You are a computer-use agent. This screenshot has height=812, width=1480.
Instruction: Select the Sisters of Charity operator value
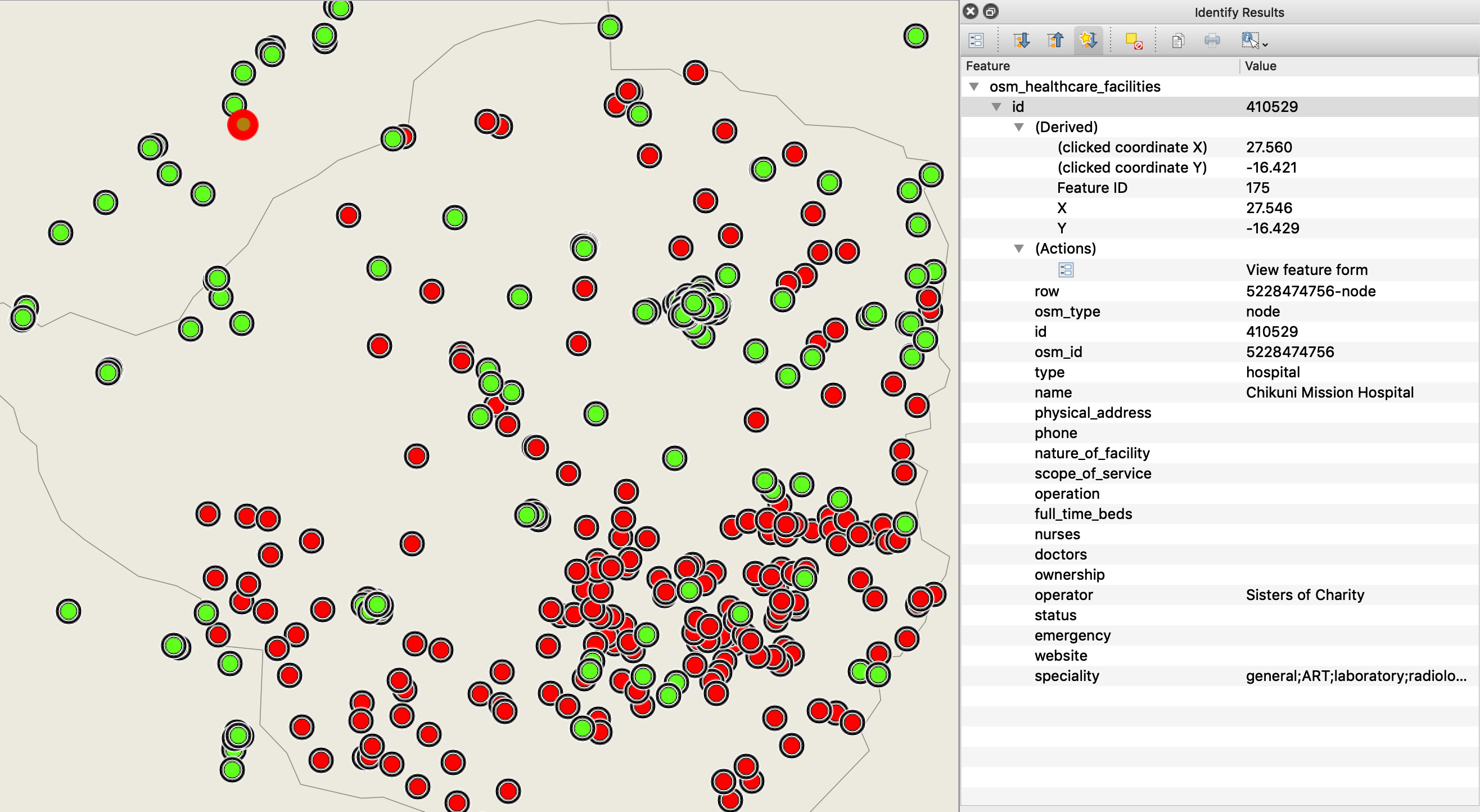pyautogui.click(x=1305, y=595)
